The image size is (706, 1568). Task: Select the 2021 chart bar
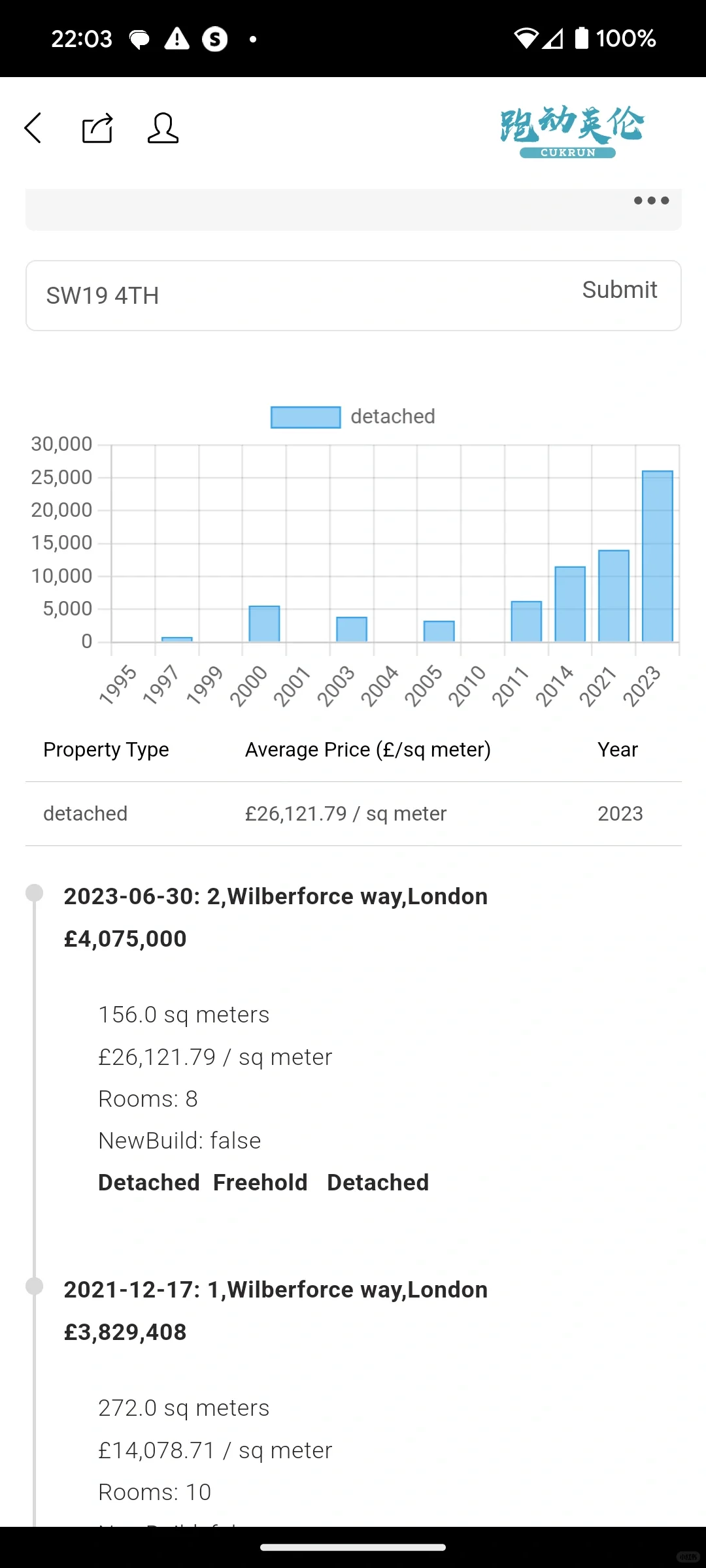click(x=613, y=596)
